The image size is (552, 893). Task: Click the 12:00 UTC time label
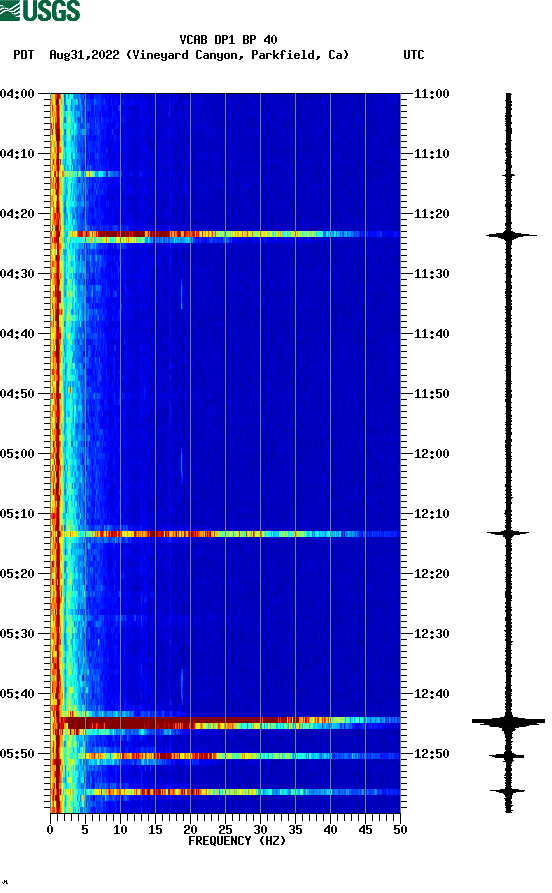pos(432,454)
